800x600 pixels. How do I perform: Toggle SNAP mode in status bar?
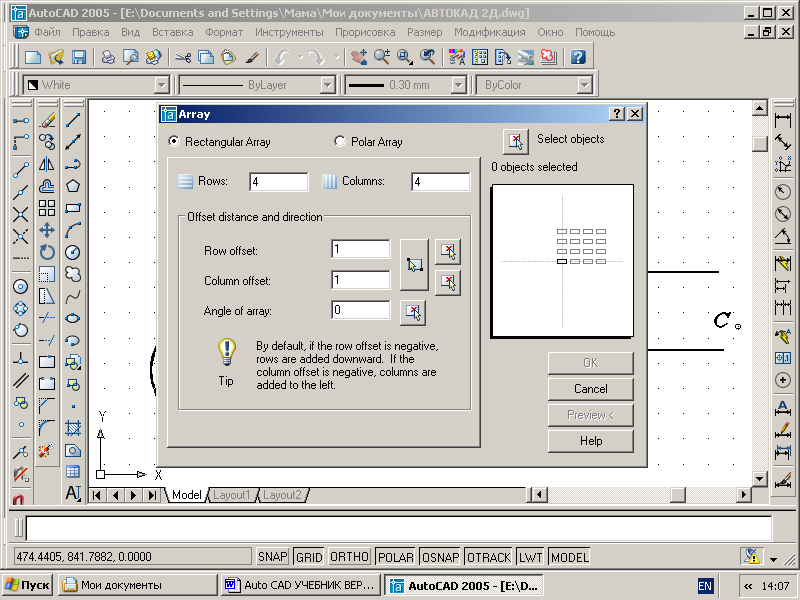[272, 557]
